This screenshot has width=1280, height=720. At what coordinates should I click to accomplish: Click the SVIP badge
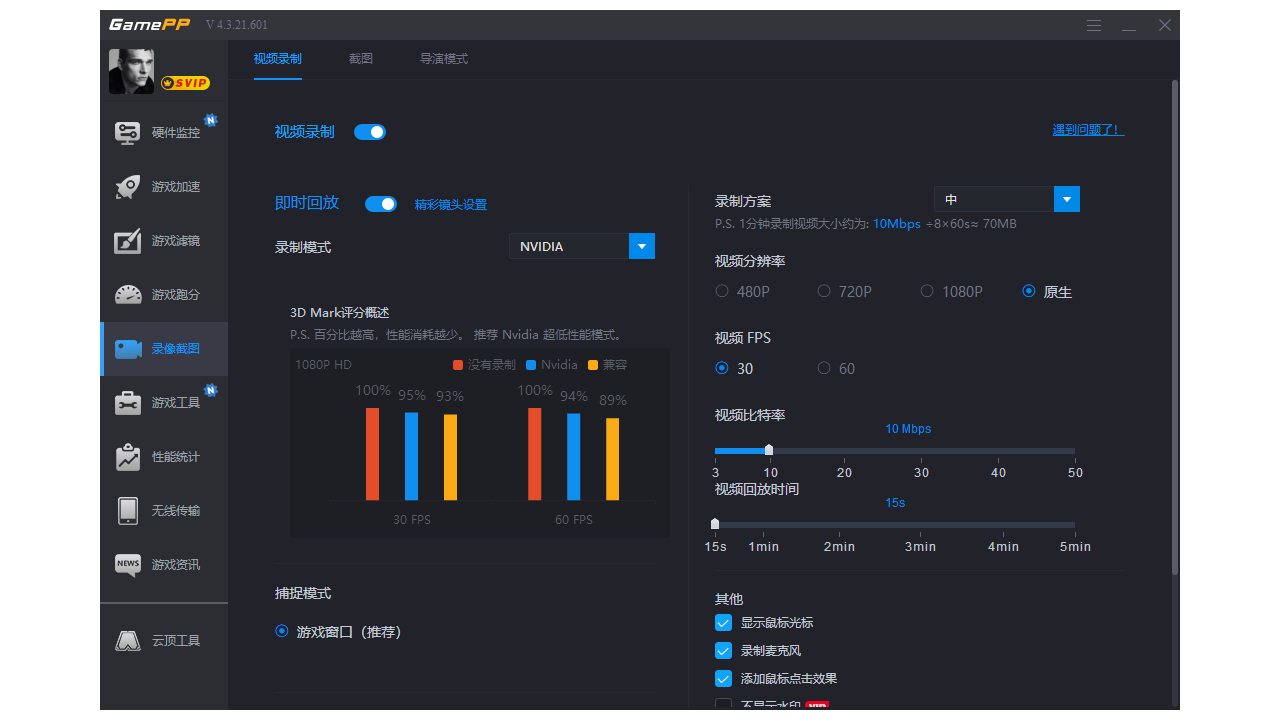tap(185, 83)
